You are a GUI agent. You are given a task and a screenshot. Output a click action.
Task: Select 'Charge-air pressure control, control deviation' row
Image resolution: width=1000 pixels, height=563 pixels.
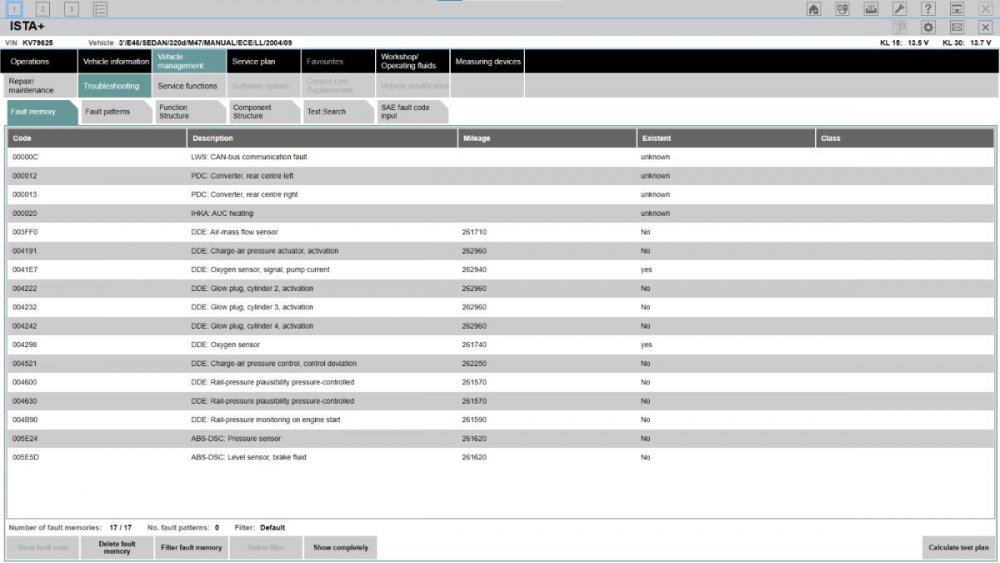pyautogui.click(x=501, y=363)
